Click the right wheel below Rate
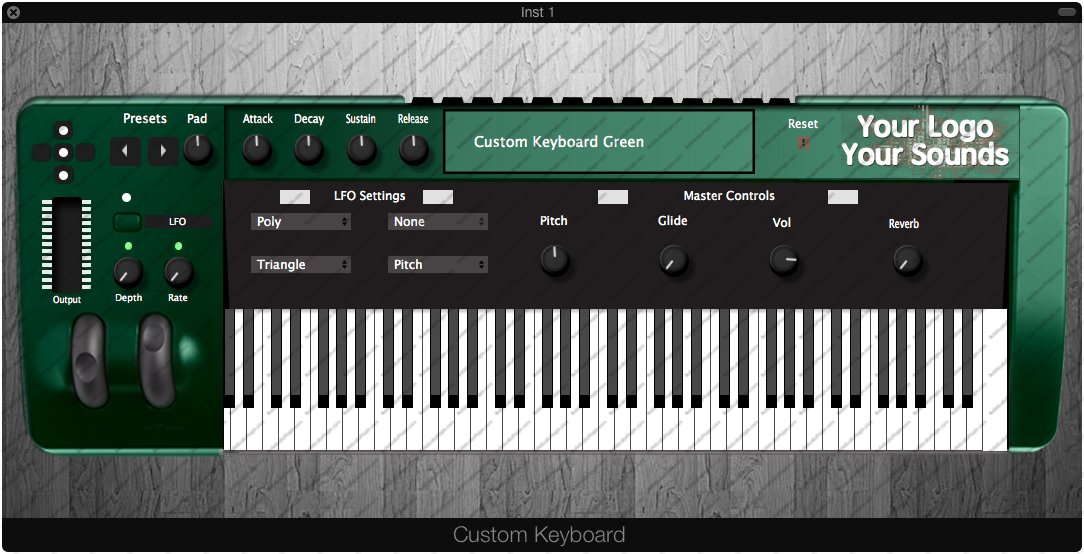The height and width of the screenshot is (554, 1084). click(156, 360)
